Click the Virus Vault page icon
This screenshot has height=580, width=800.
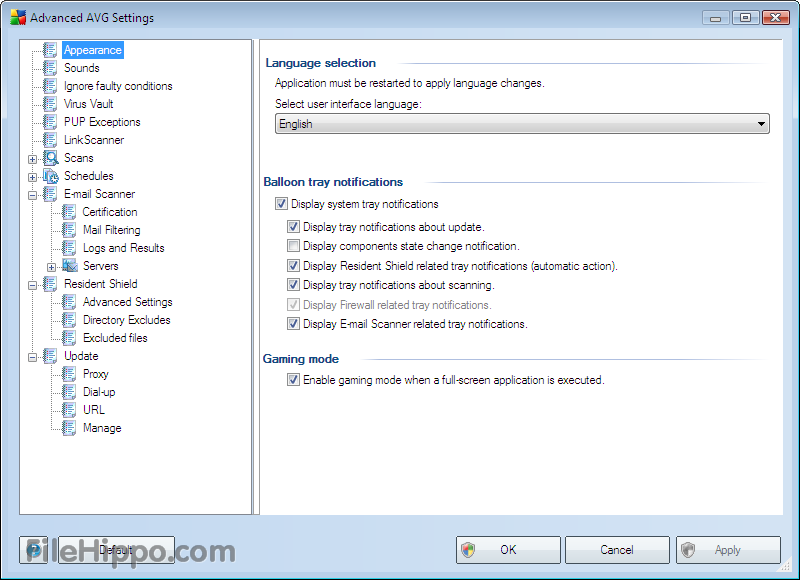(50, 104)
